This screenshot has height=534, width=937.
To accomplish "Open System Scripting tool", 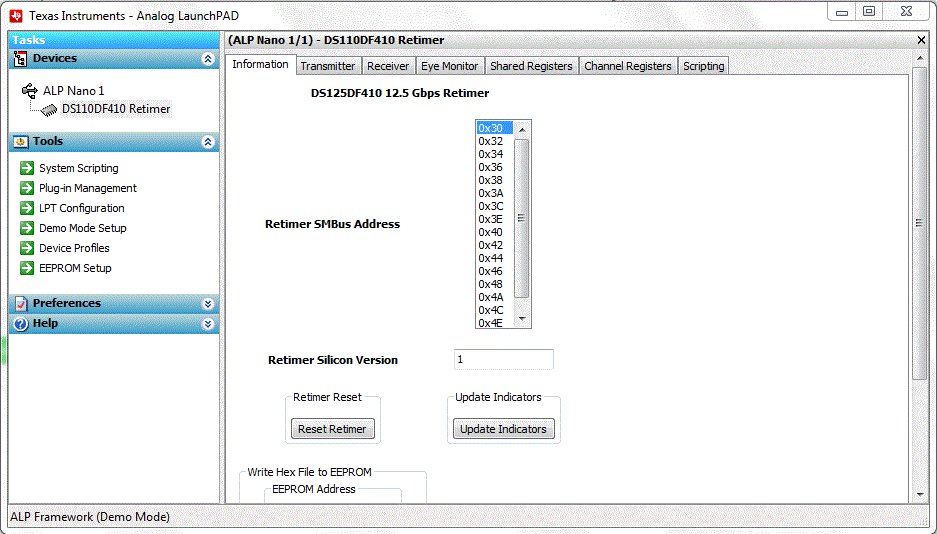I will tap(79, 168).
